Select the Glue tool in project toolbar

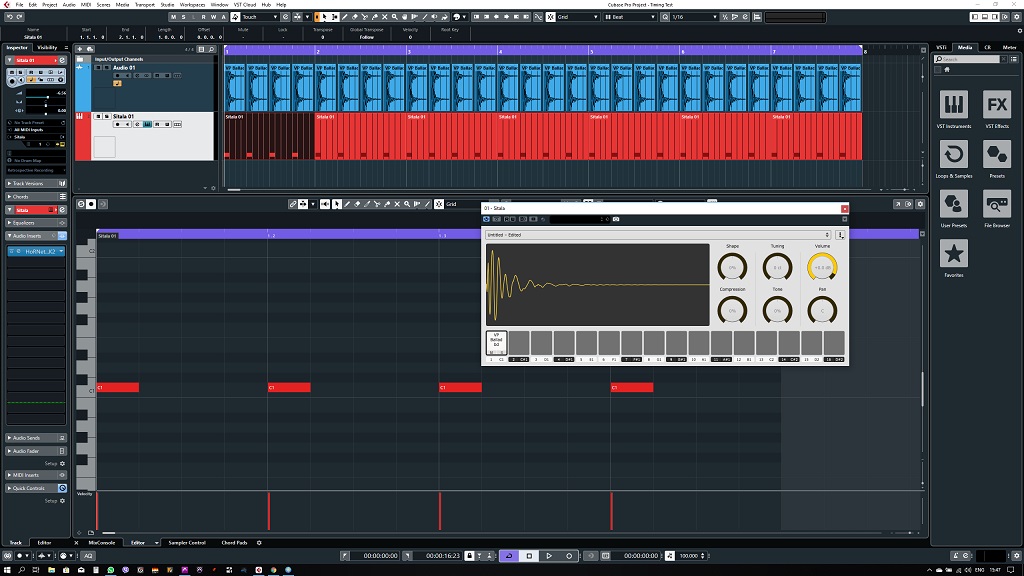pyautogui.click(x=375, y=17)
